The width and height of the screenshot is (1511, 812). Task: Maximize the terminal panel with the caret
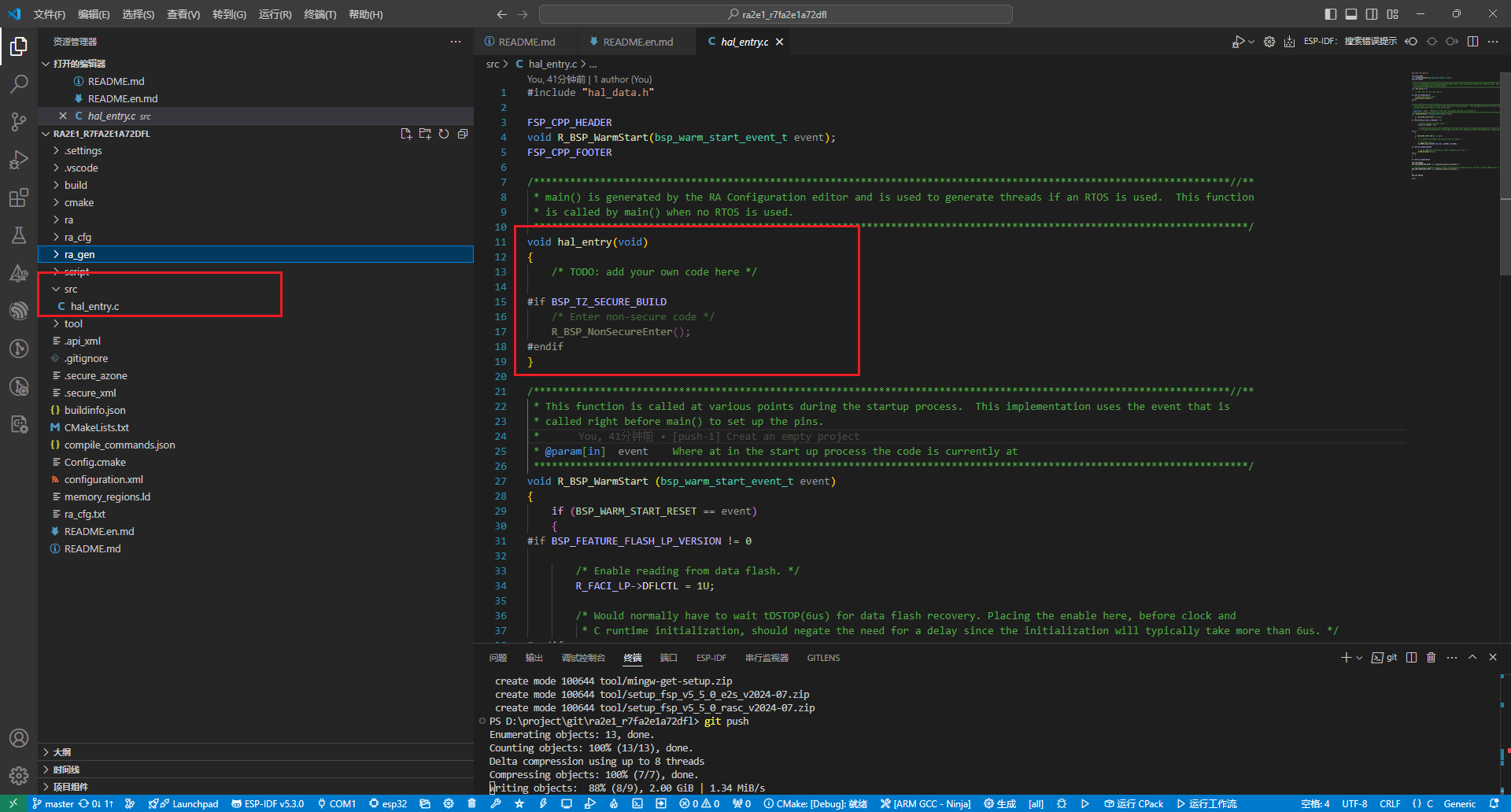(1472, 657)
